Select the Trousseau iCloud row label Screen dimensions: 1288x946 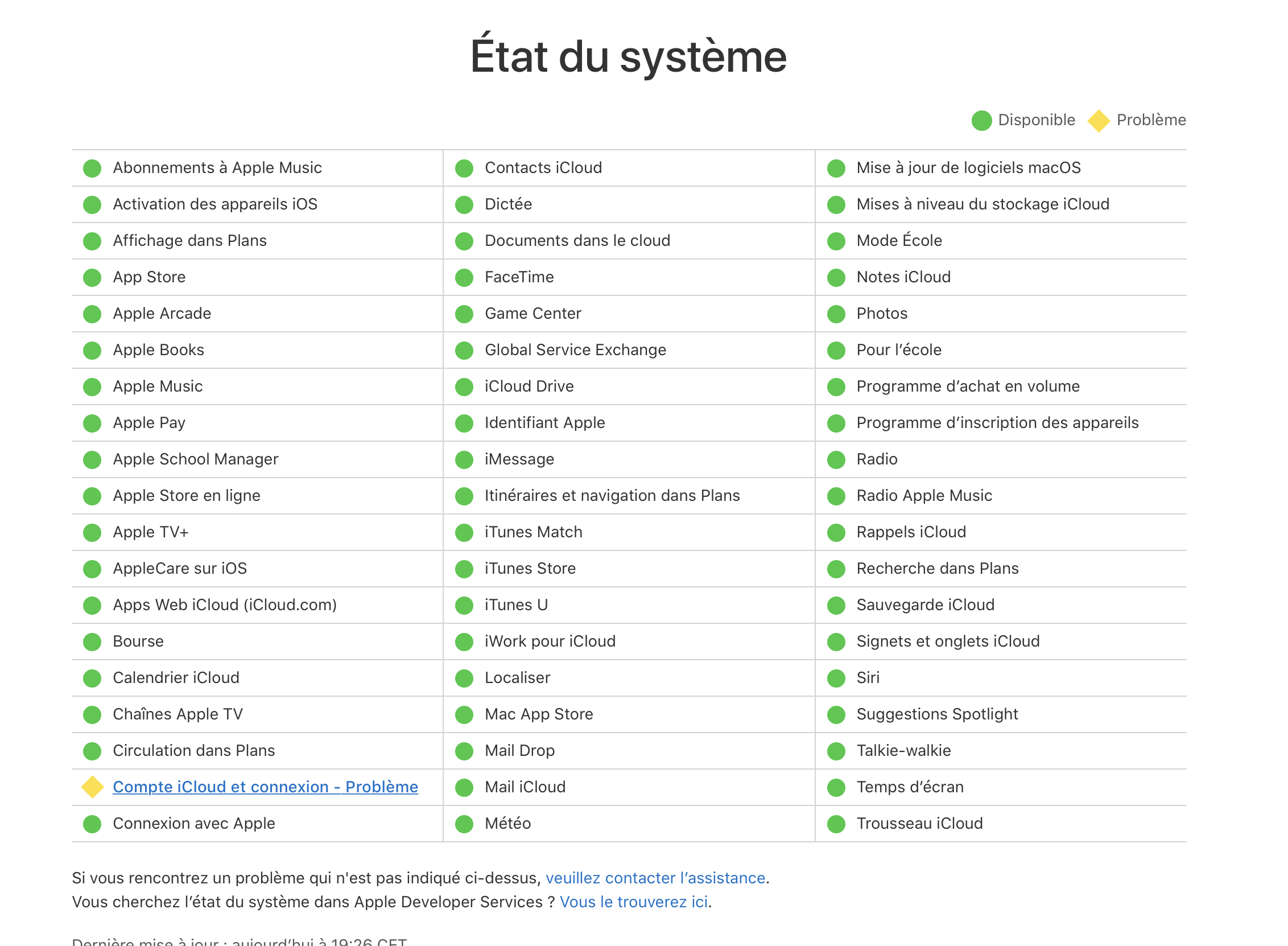(919, 824)
